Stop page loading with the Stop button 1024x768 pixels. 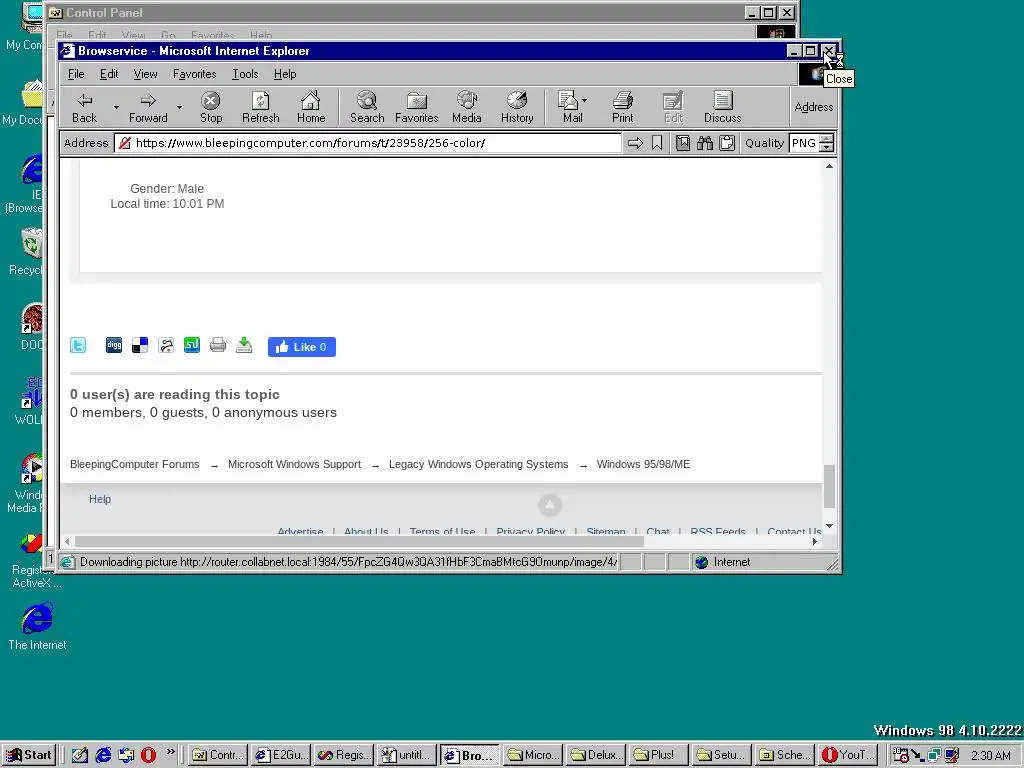(210, 107)
